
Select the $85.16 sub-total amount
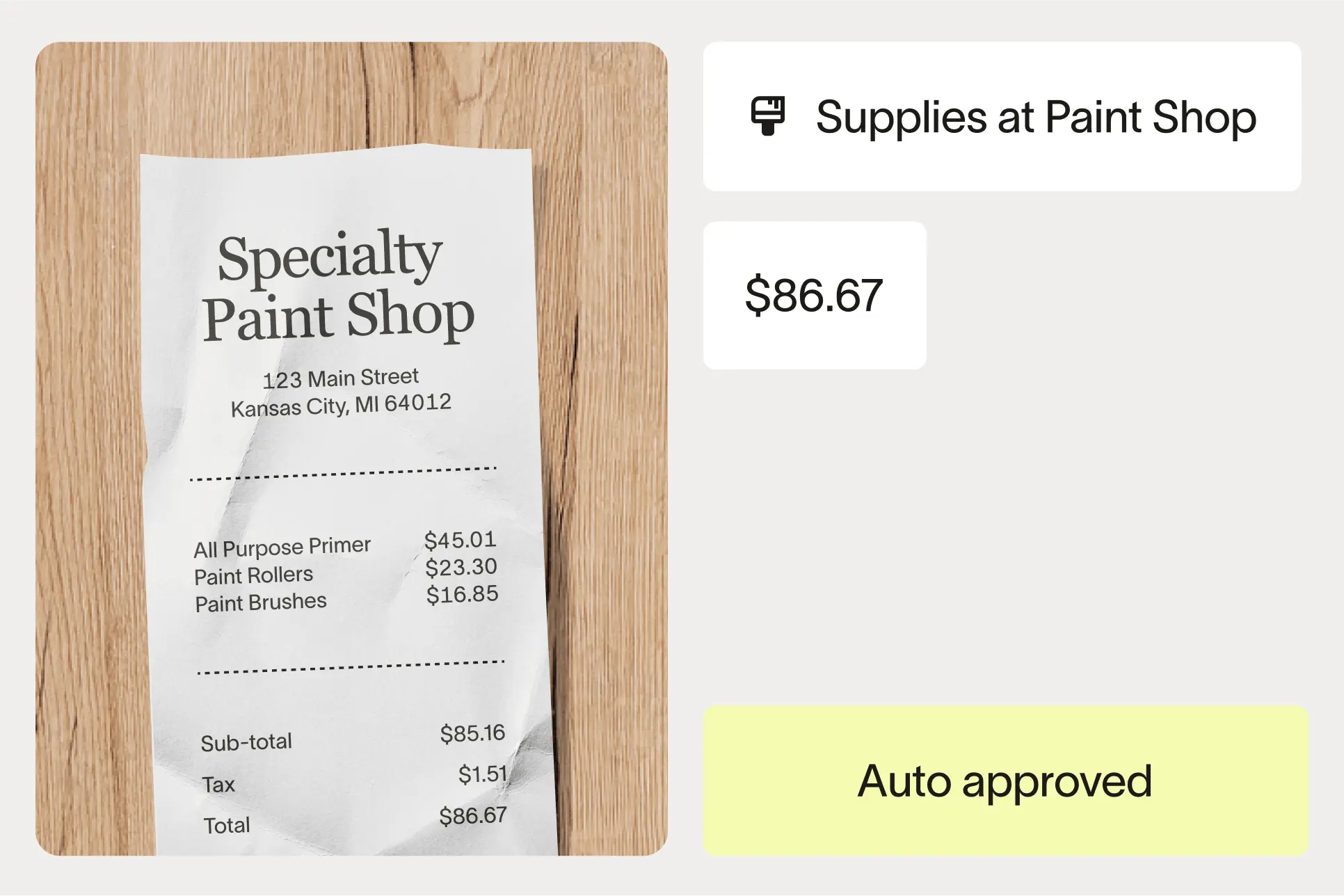click(472, 733)
